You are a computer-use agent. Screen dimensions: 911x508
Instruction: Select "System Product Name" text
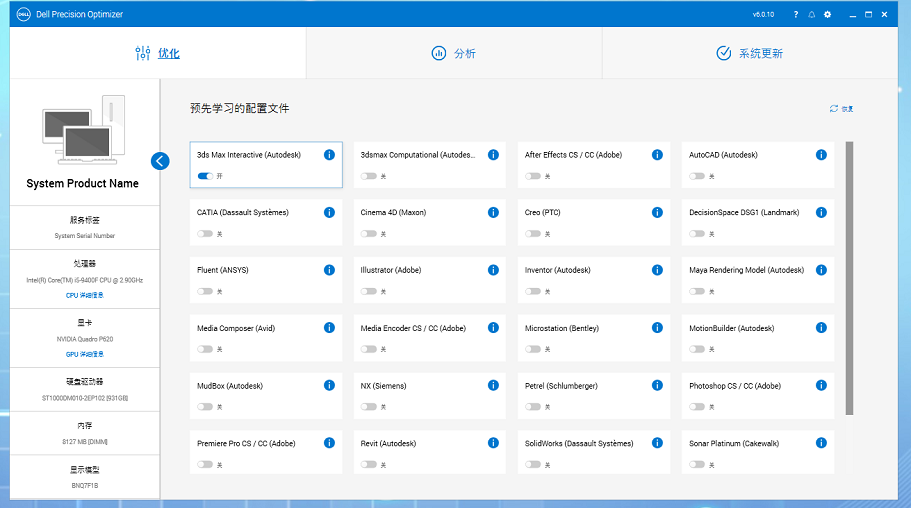pos(83,184)
